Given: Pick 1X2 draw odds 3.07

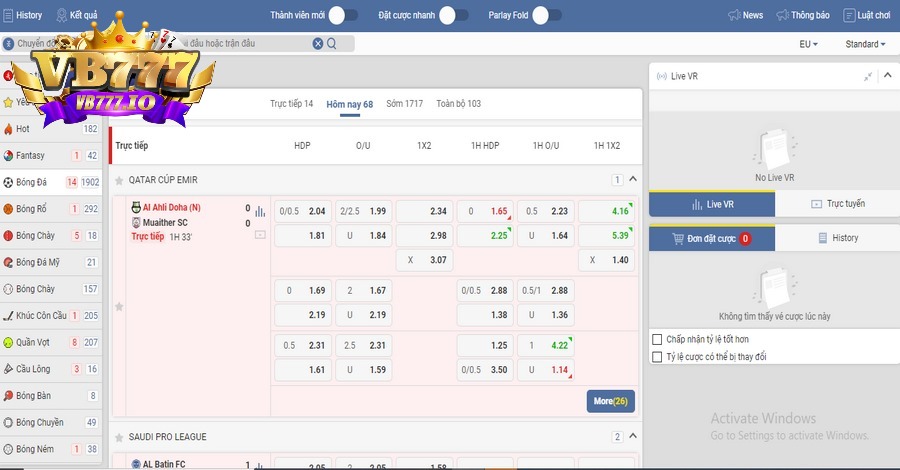Looking at the screenshot, I should pos(425,260).
